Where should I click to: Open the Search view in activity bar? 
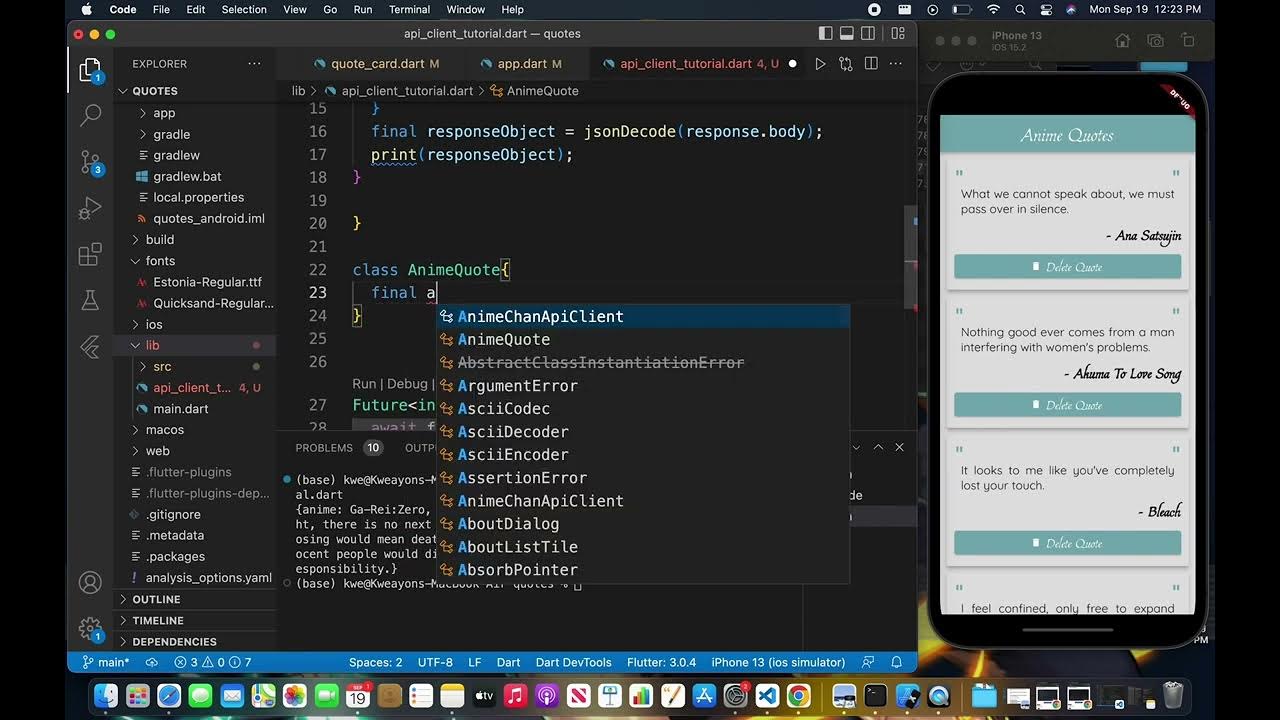90,115
